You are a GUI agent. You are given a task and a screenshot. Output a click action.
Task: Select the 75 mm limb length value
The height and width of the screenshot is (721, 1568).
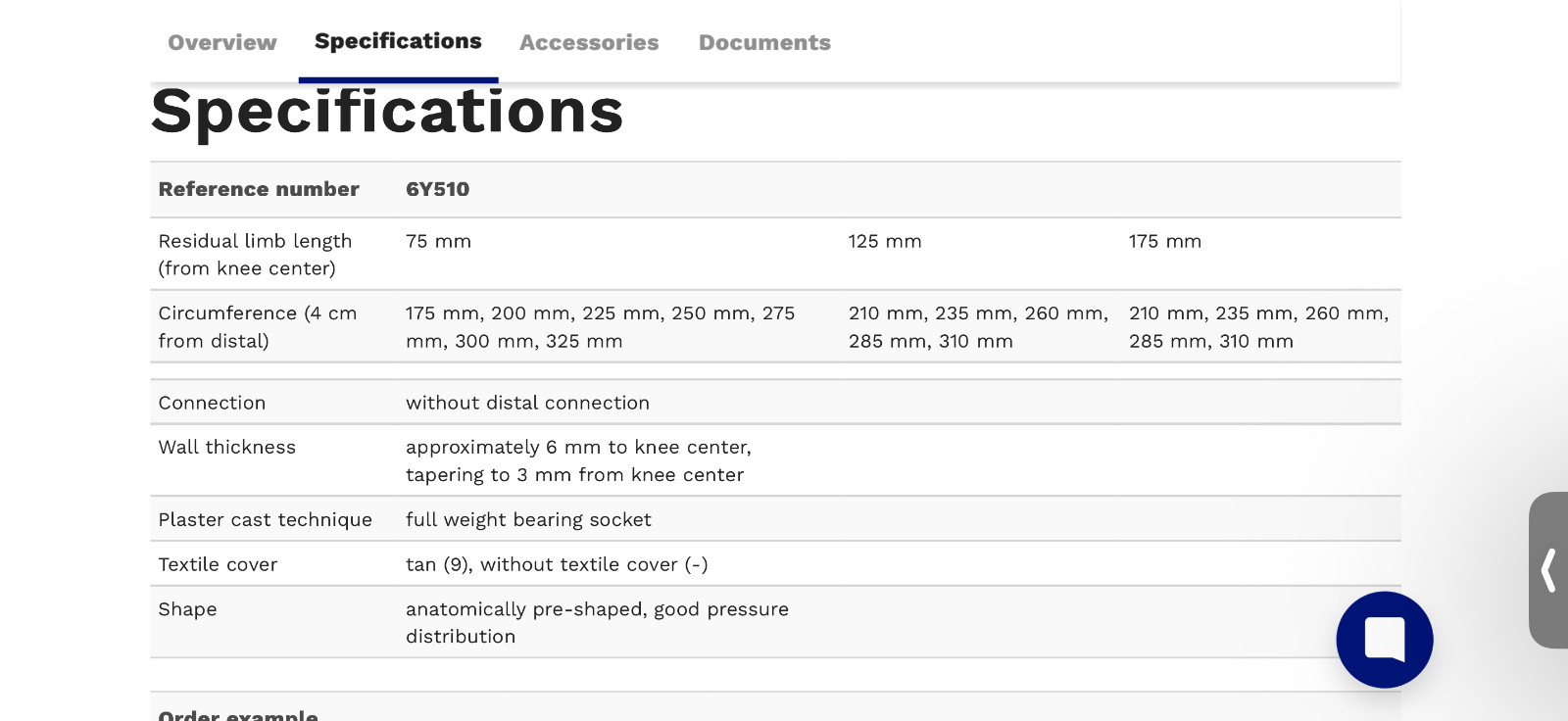439,241
